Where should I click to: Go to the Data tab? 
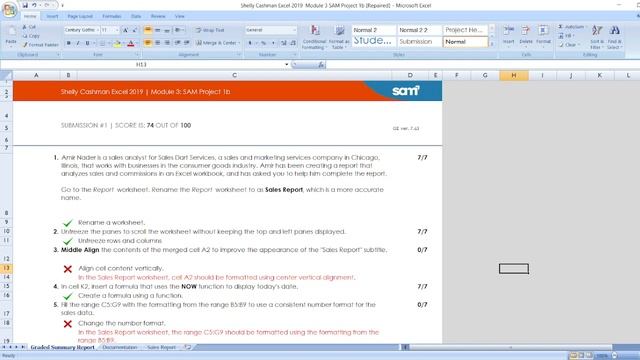point(136,16)
